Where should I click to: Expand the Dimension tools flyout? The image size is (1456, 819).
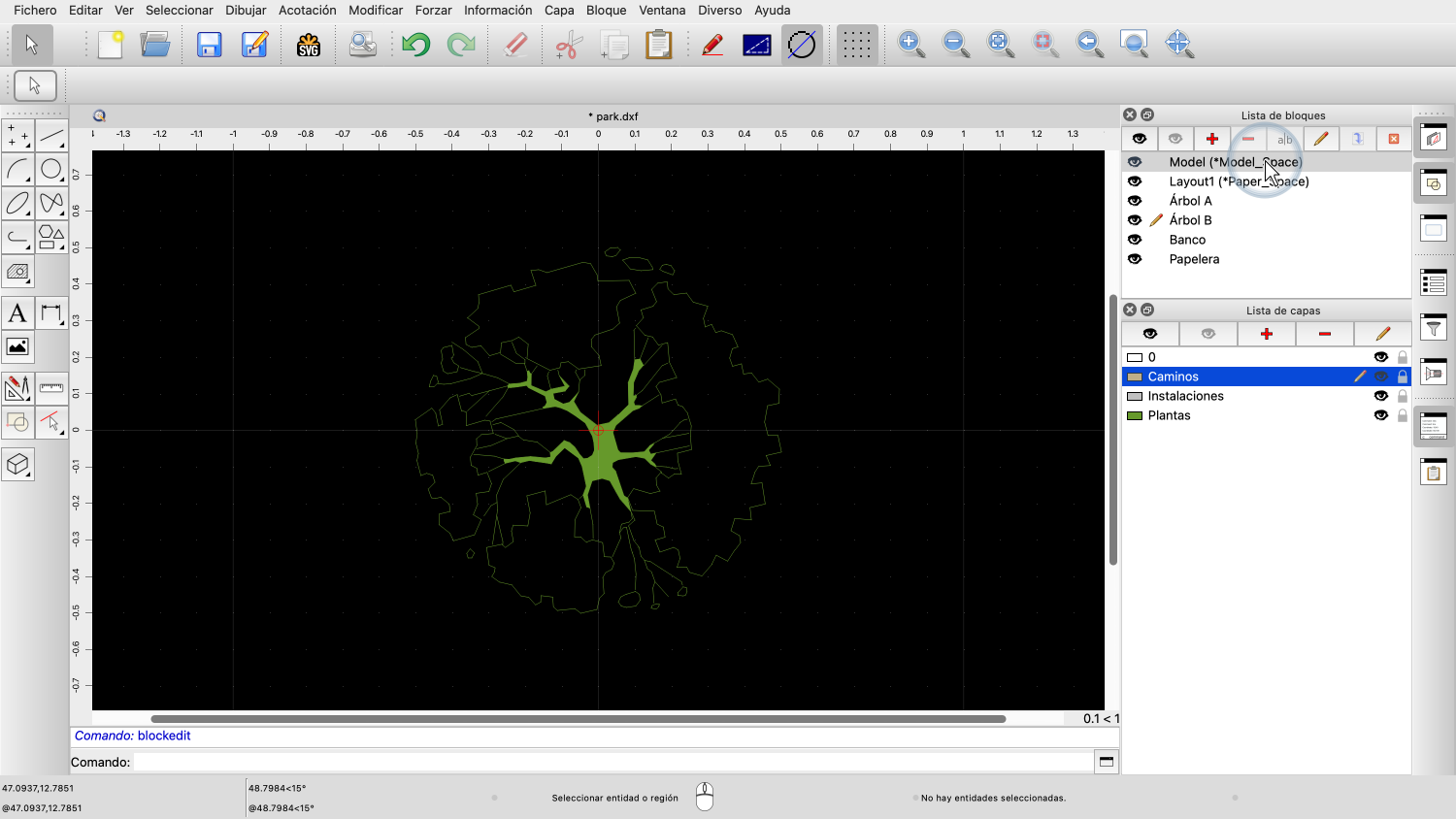pos(51,313)
